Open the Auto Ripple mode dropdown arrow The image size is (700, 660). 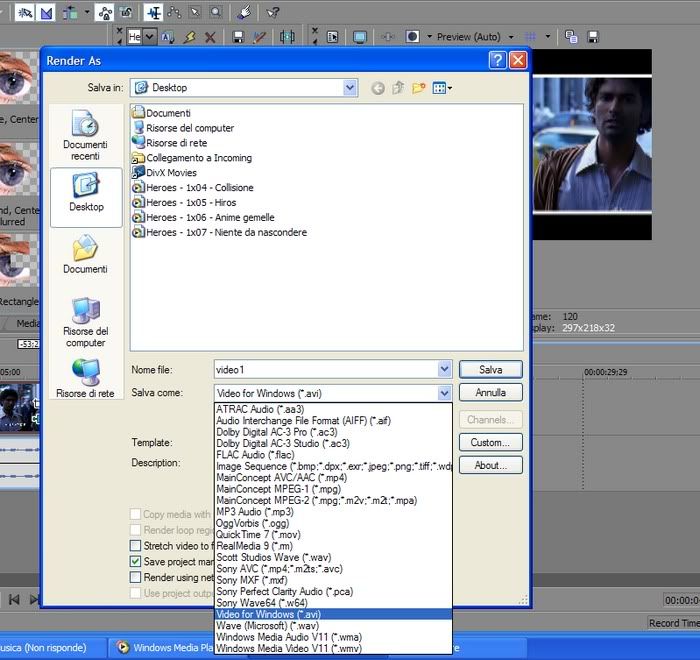[x=87, y=13]
